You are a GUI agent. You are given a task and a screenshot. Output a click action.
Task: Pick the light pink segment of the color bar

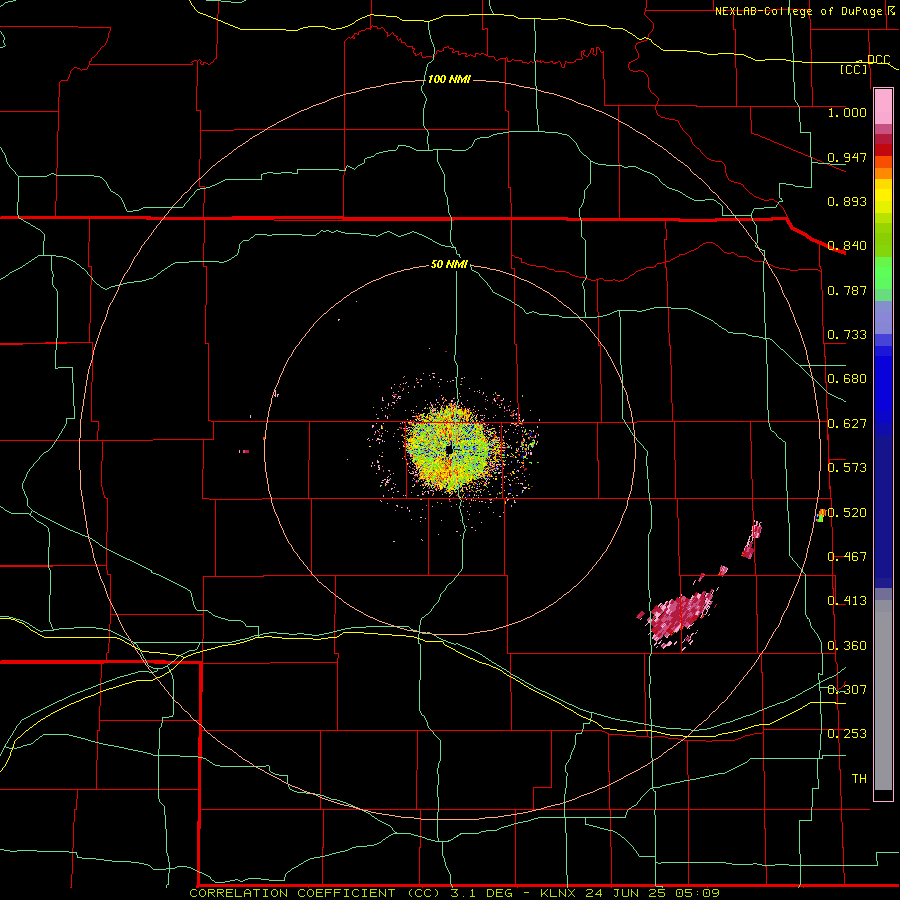tap(883, 107)
